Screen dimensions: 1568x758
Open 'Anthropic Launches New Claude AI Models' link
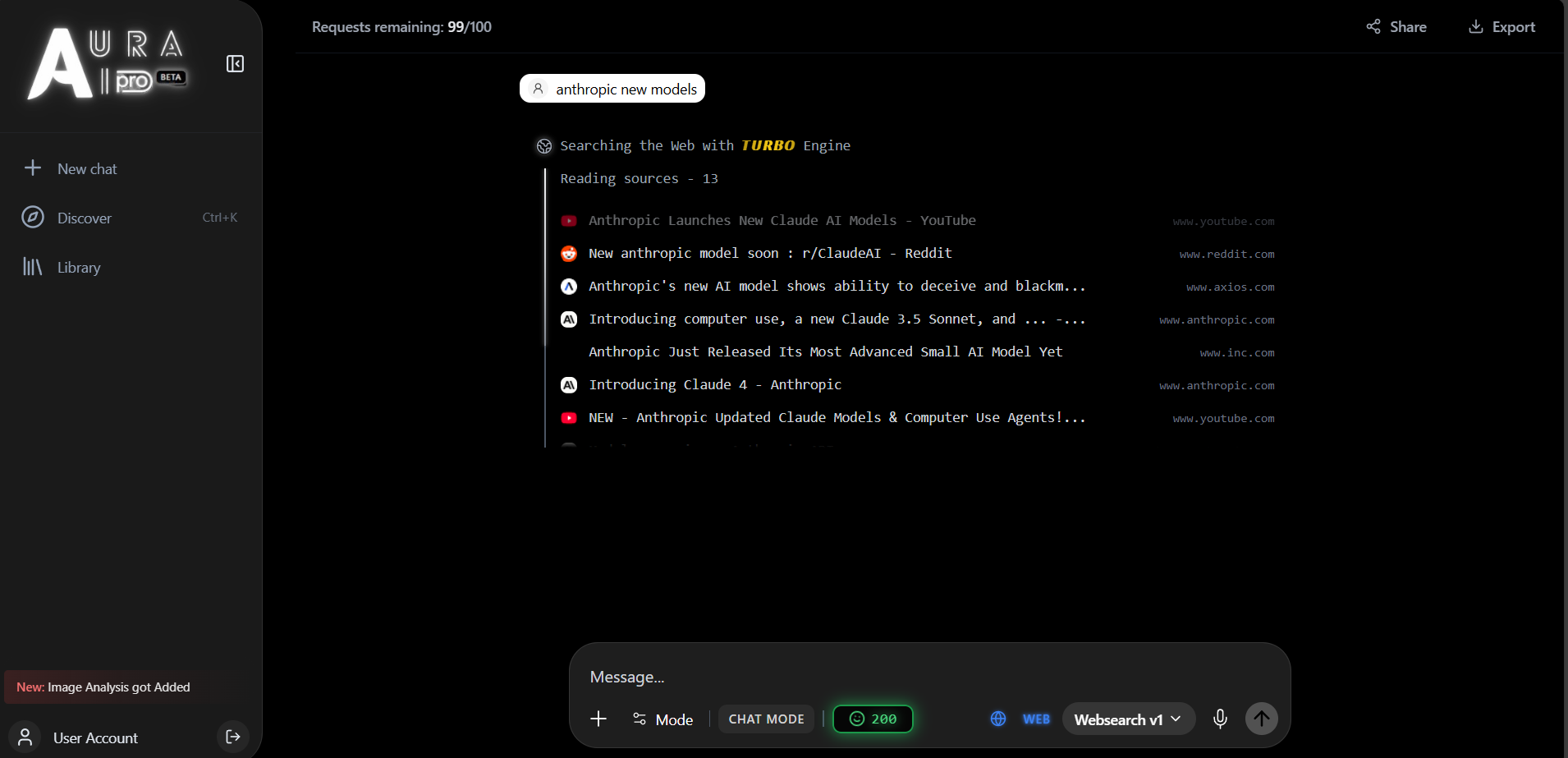tap(782, 220)
